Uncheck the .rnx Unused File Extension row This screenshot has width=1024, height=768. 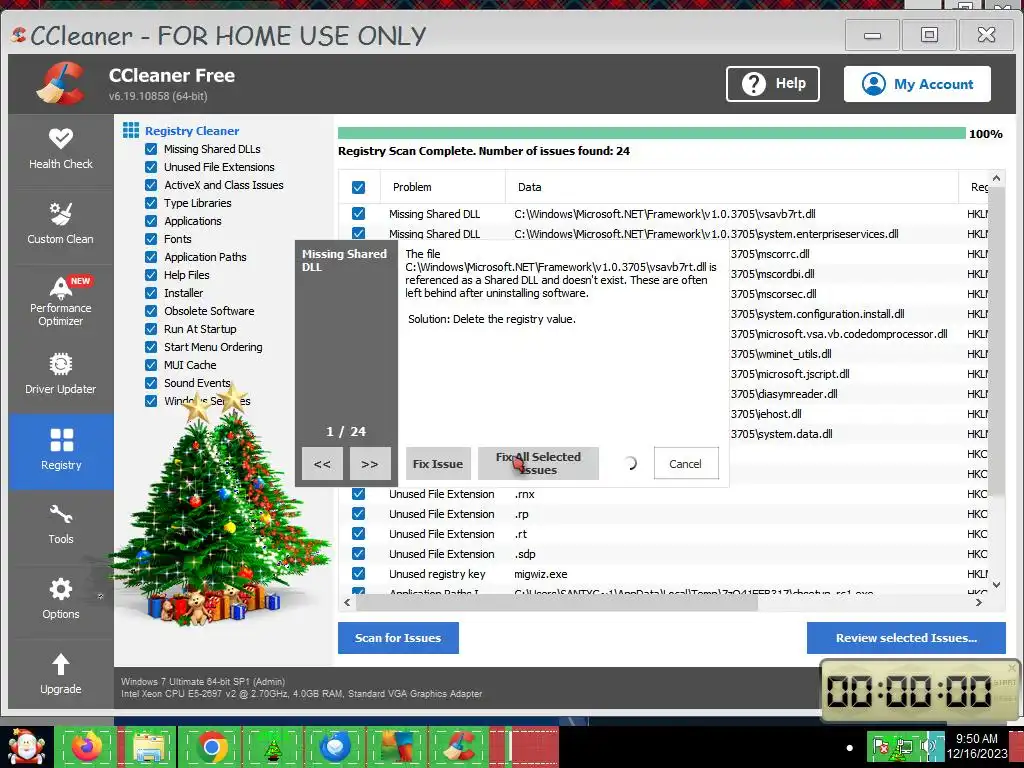pos(359,494)
